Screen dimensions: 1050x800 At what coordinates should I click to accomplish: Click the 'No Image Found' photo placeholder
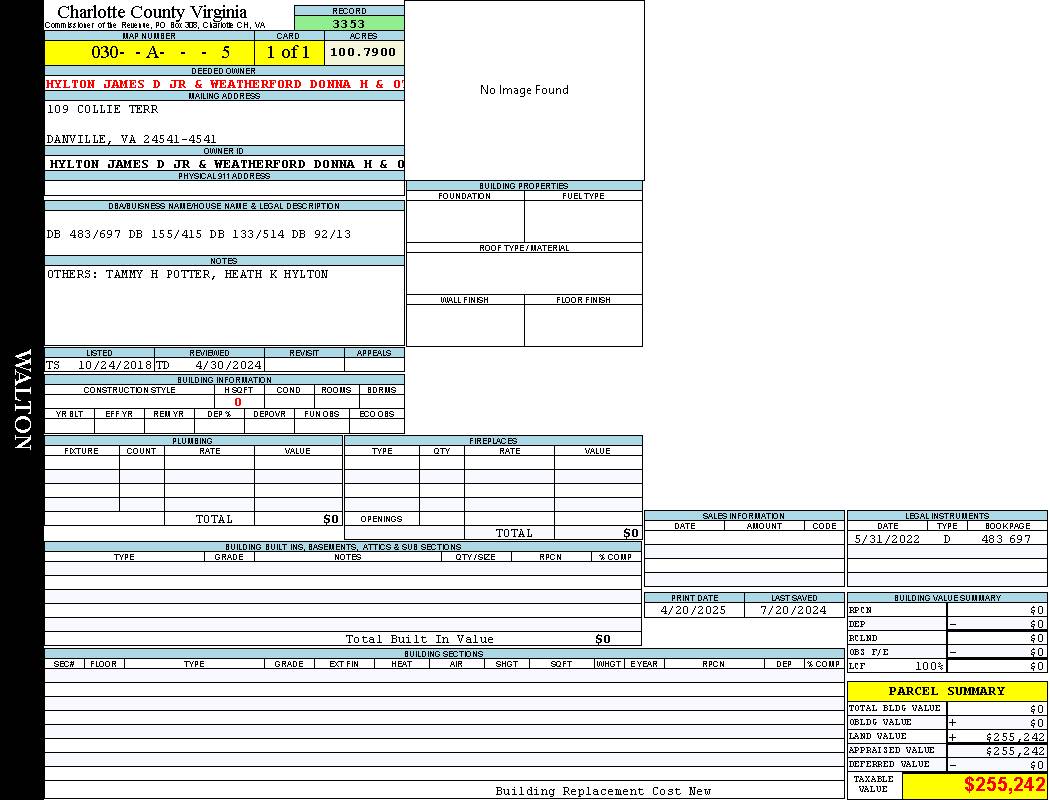point(524,90)
